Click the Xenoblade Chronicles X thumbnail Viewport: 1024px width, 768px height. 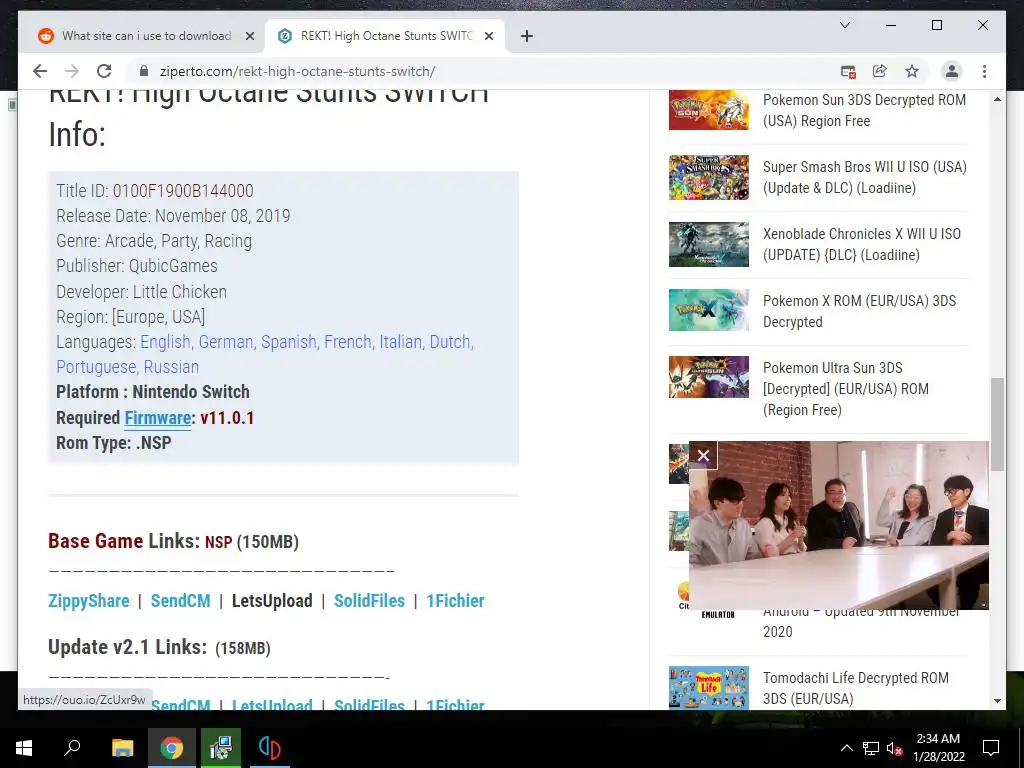click(709, 244)
